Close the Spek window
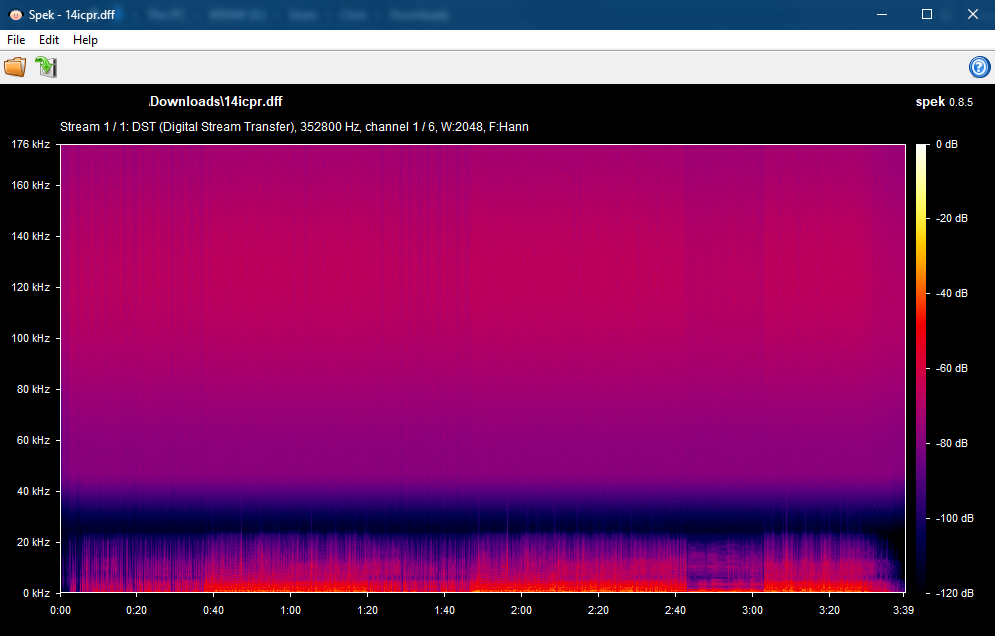The height and width of the screenshot is (636, 995). pyautogui.click(x=972, y=14)
